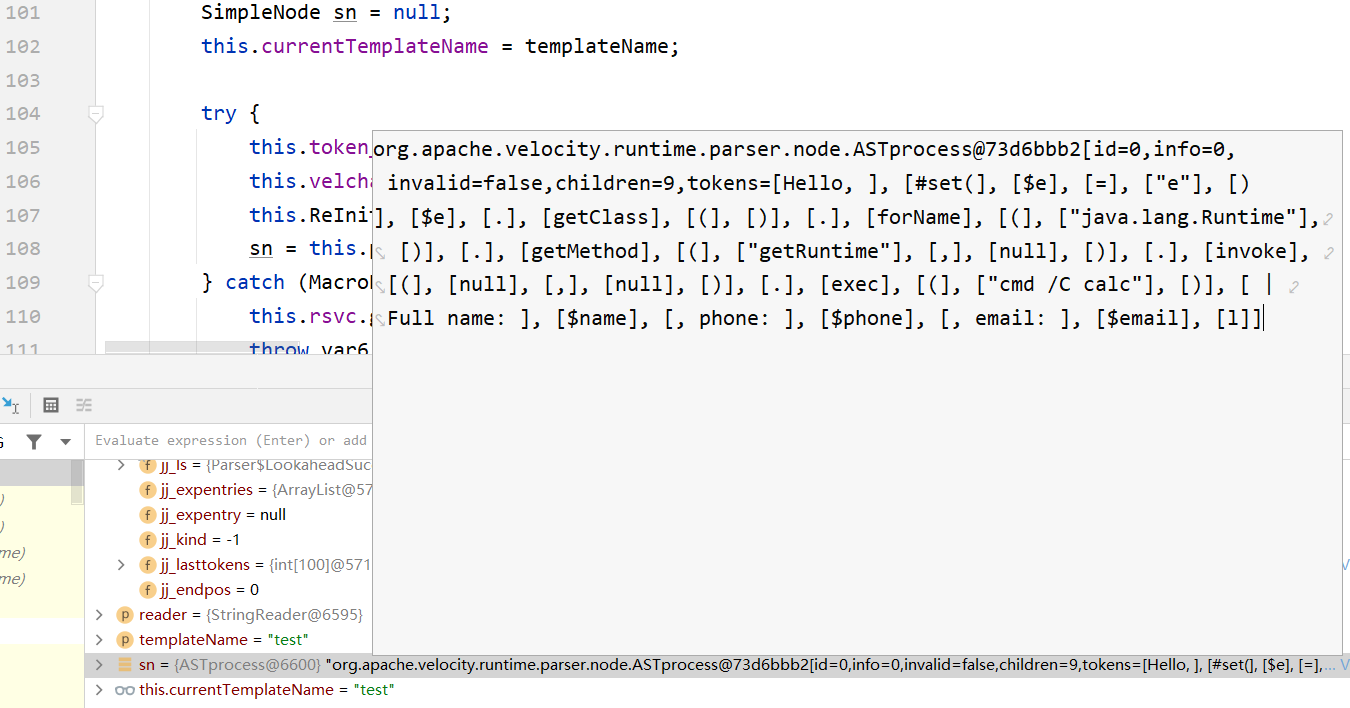This screenshot has height=708, width=1350.
Task: Click the 'SimpleNode sn = null;' code line
Action: coord(326,13)
